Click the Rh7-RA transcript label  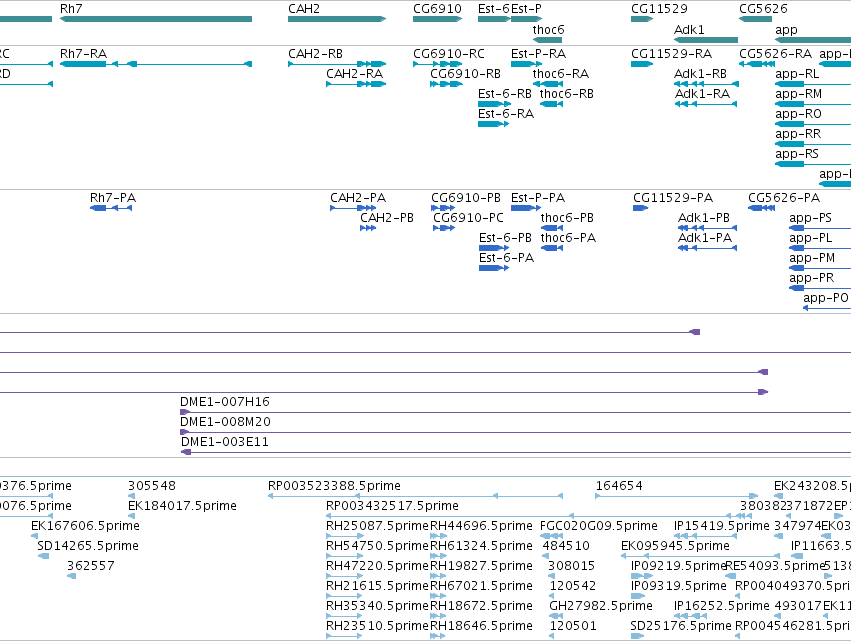(x=83, y=54)
